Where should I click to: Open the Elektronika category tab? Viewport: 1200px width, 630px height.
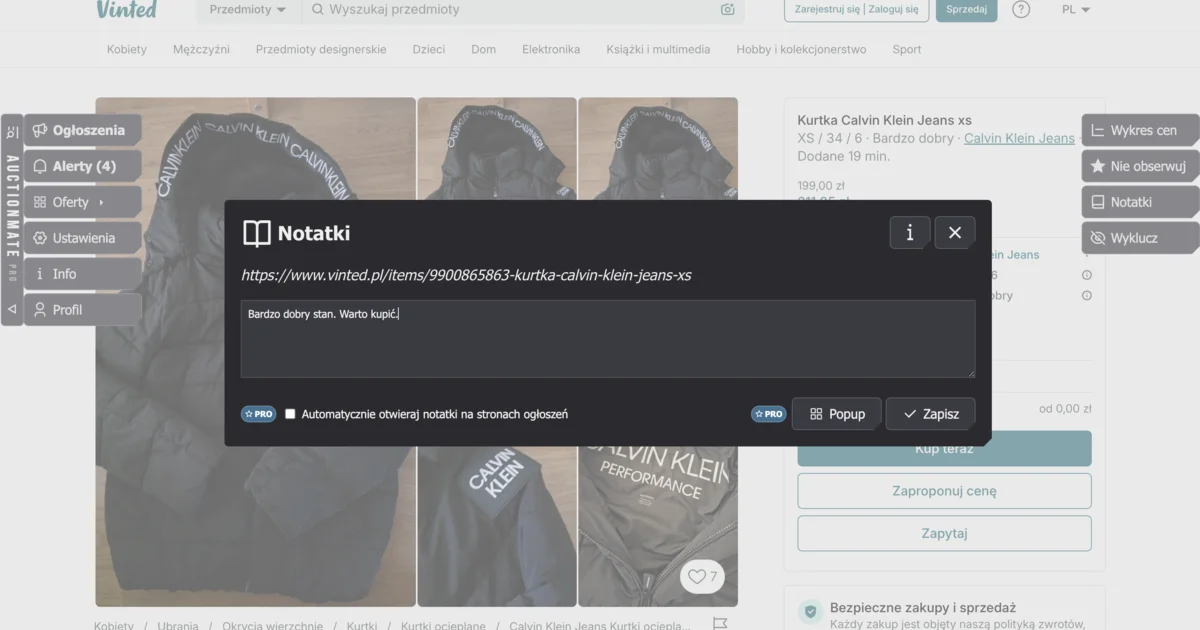pos(551,49)
